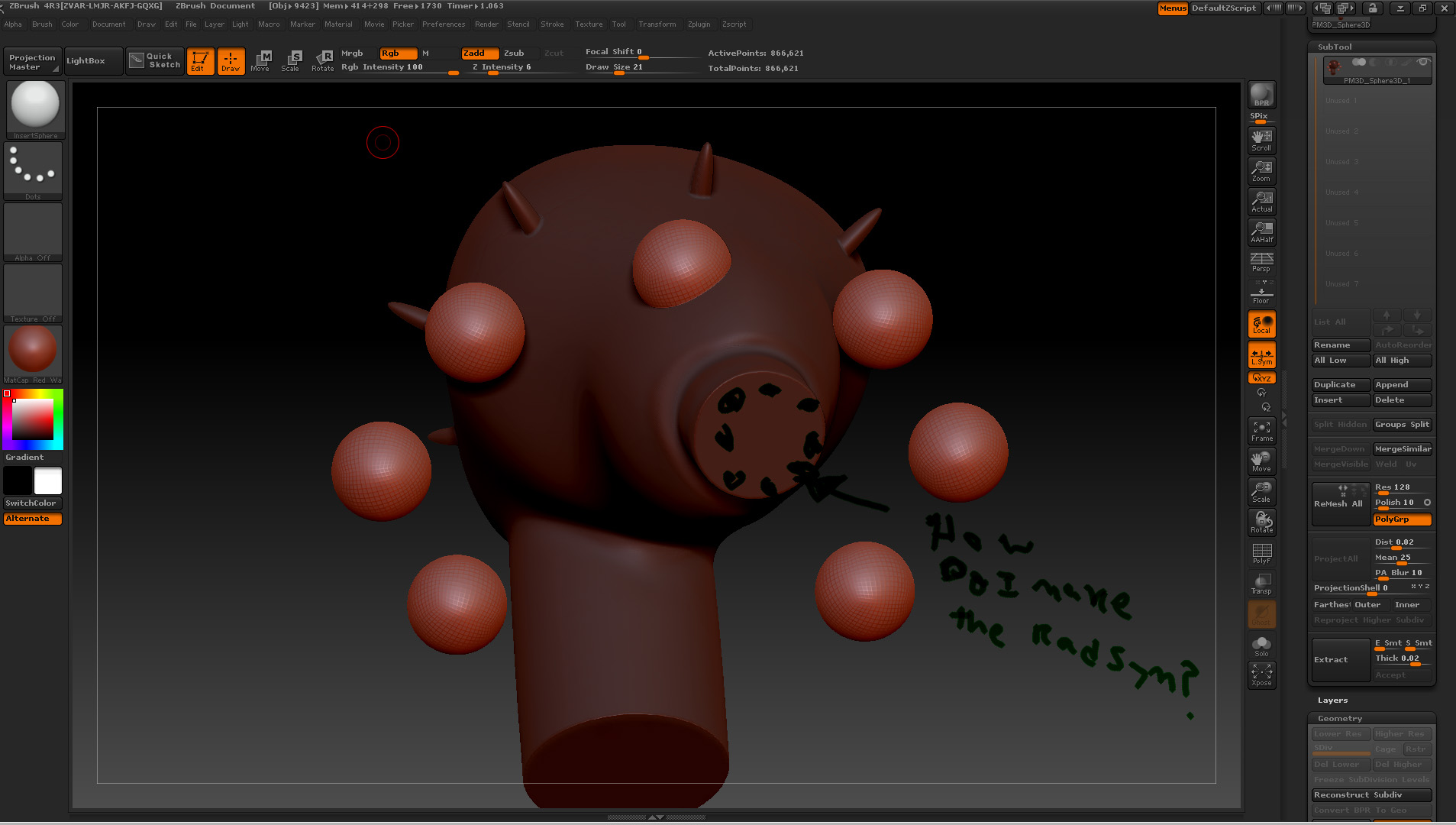Disable the PolyGrp option

click(x=1402, y=519)
